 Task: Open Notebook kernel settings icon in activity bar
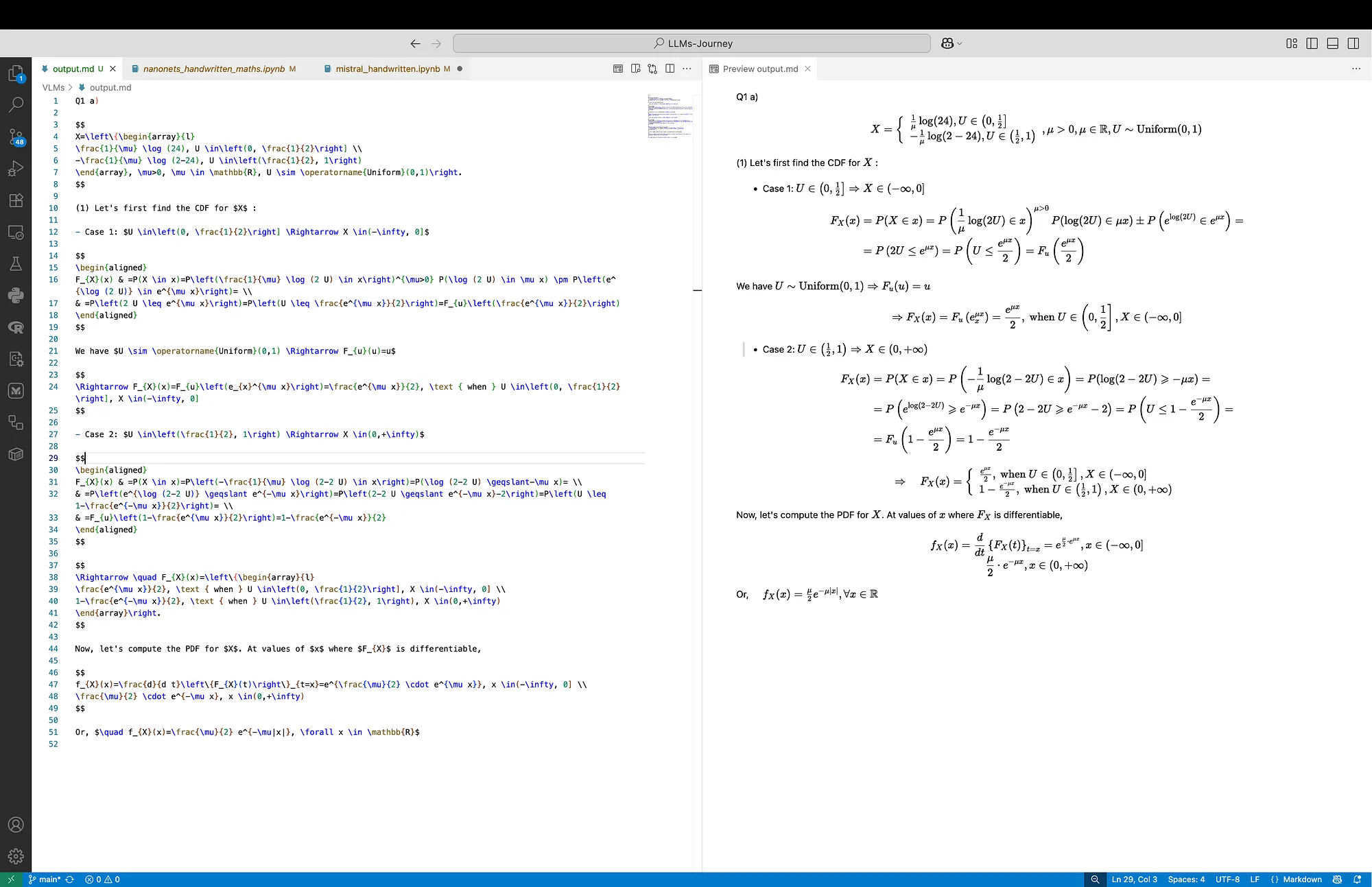click(16, 359)
